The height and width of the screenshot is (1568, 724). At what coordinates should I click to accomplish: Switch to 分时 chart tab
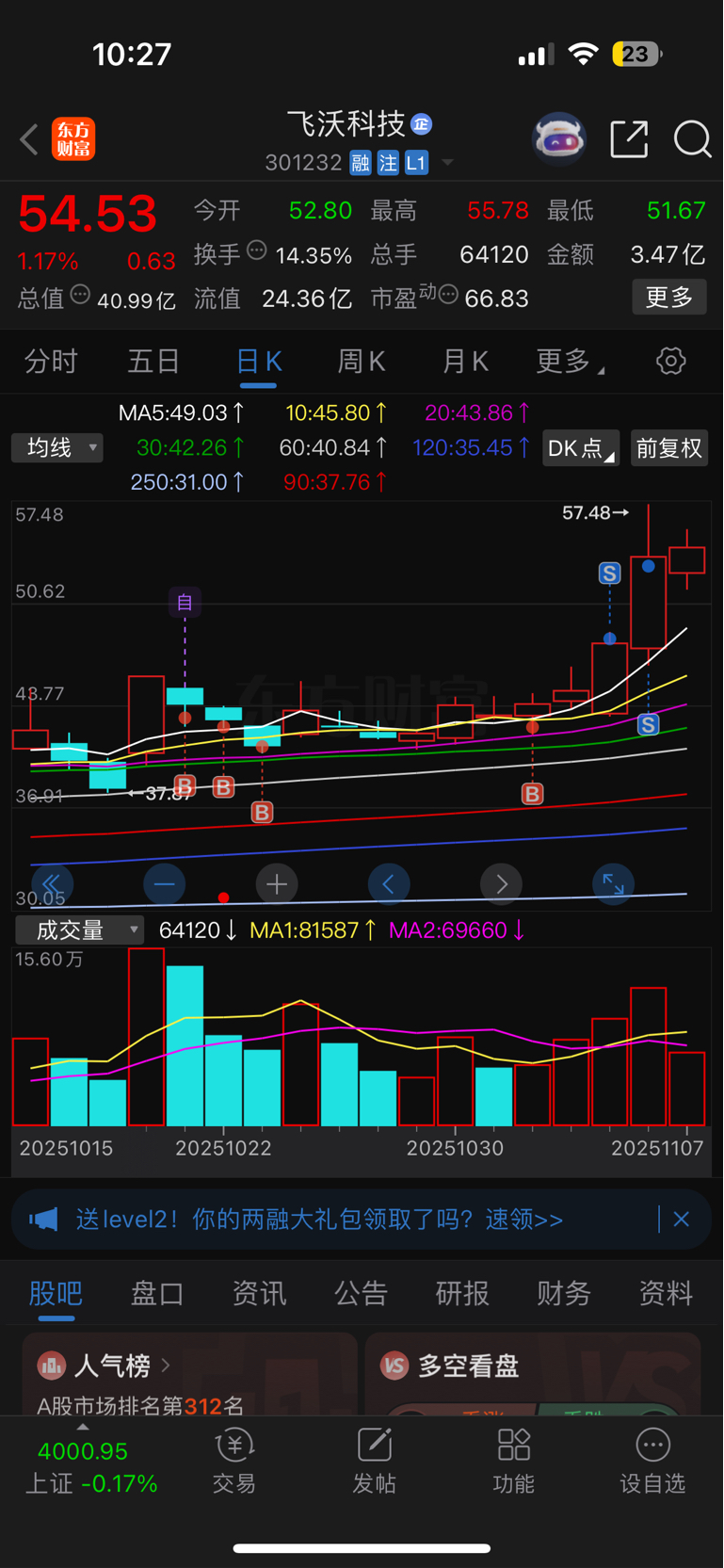tap(51, 361)
